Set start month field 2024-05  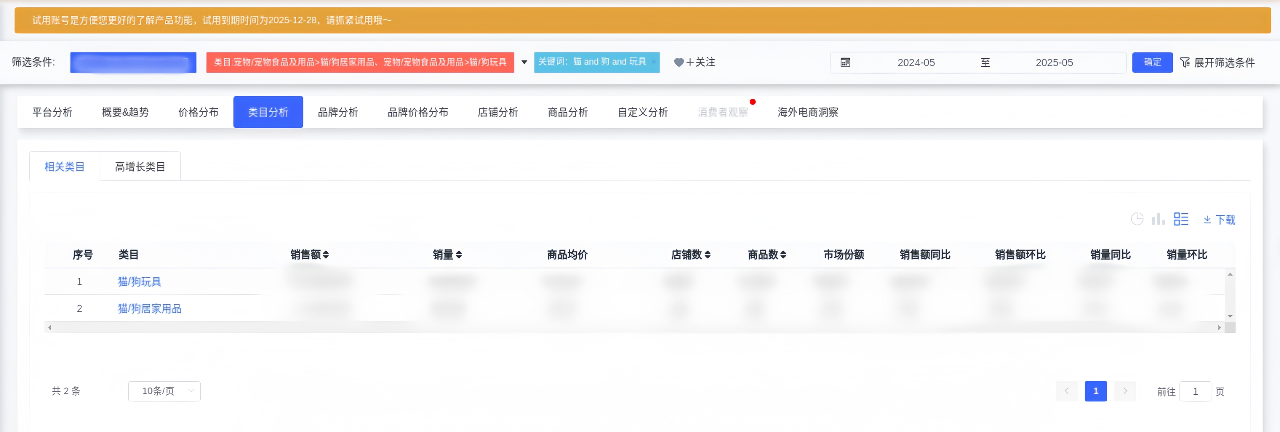[916, 62]
